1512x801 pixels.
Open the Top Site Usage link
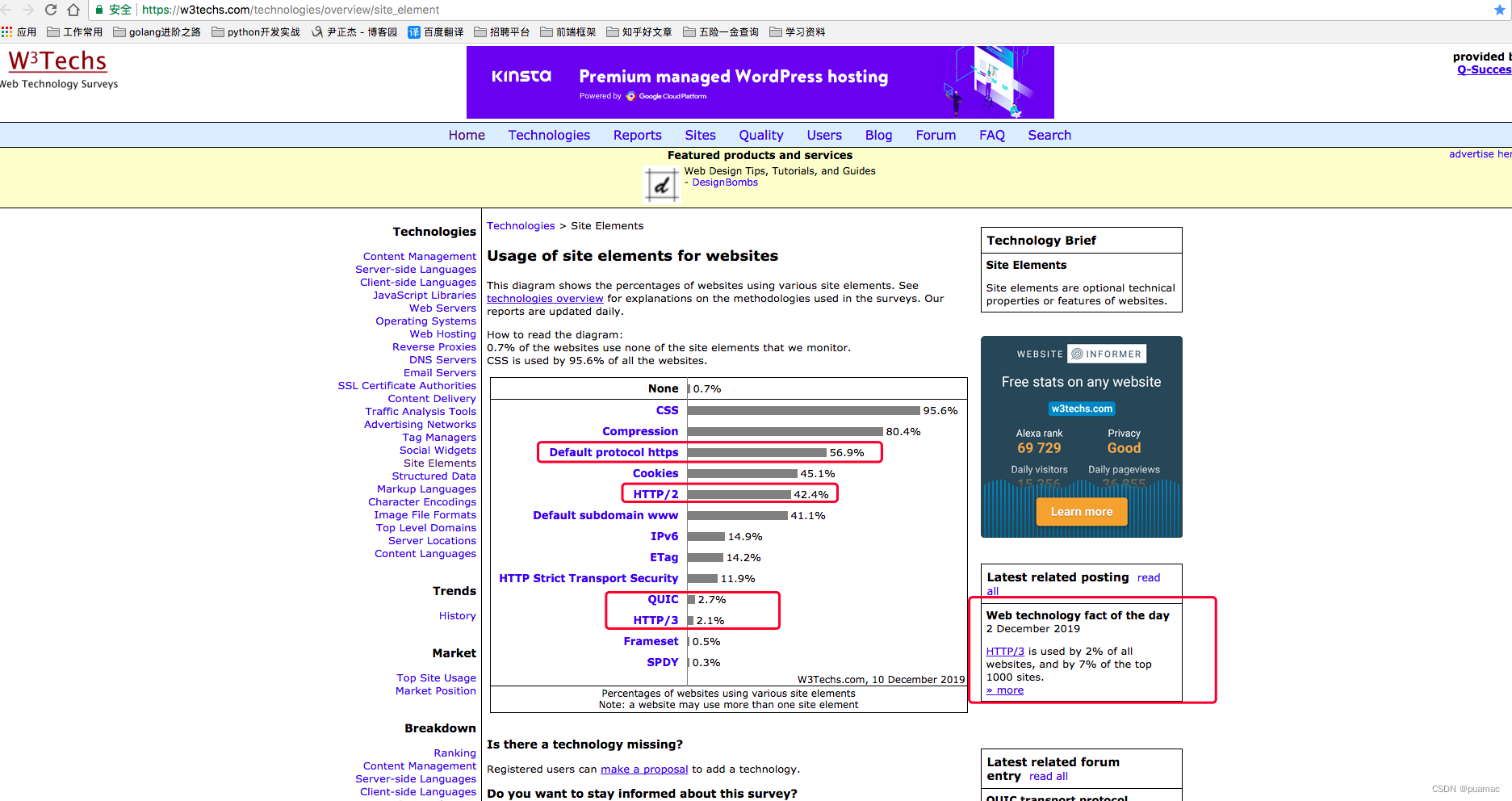pos(437,678)
